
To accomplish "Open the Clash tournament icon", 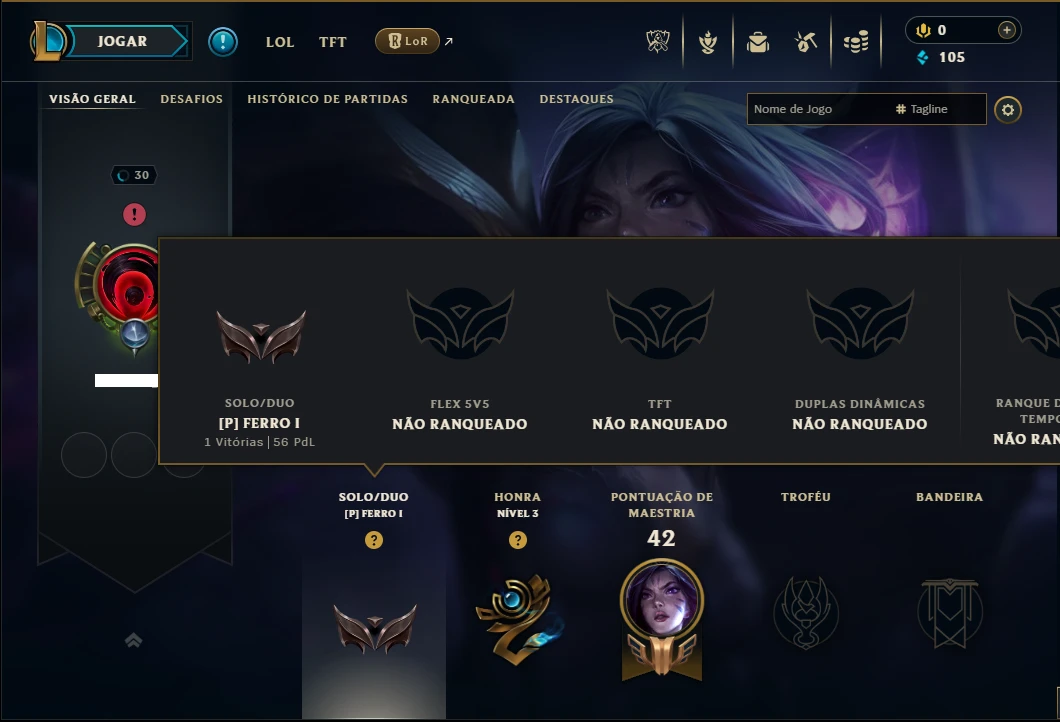I will point(658,42).
